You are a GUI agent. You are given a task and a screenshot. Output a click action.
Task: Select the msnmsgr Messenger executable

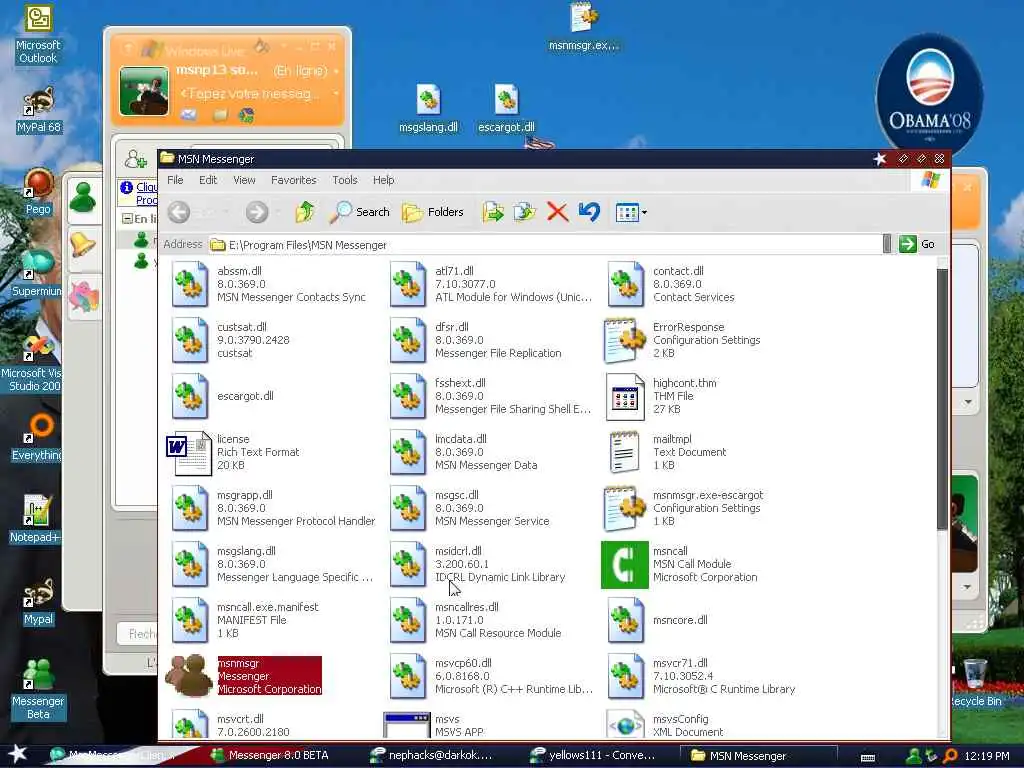(x=244, y=676)
